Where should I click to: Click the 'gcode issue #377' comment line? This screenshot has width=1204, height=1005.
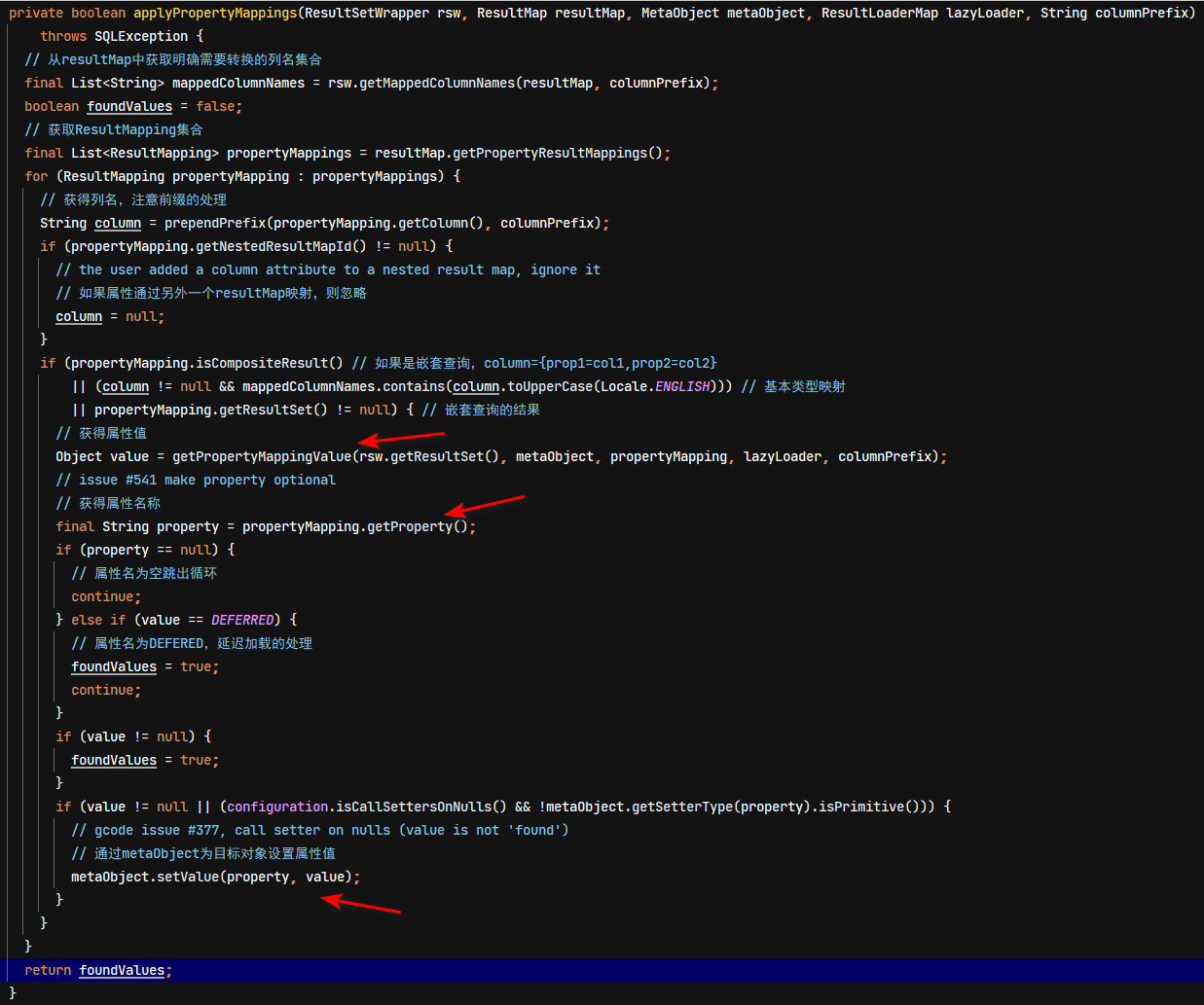coord(320,830)
